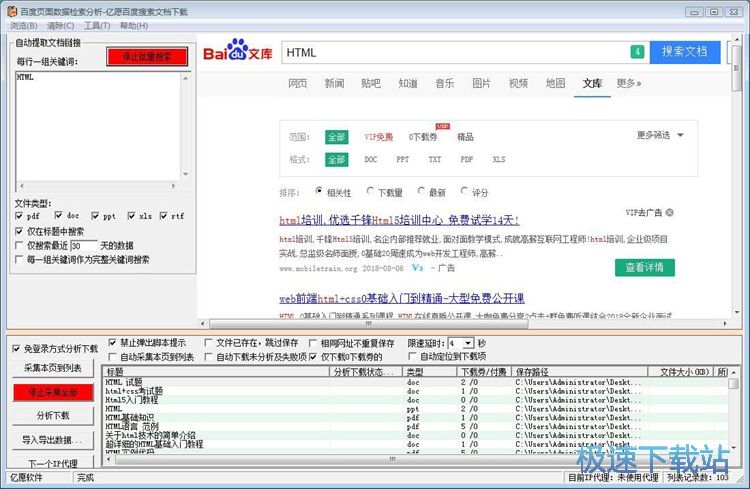Screen dimensions: 750x489
Task: Toggle 禁止弹出脚本提示 checkbox
Action: (112, 343)
